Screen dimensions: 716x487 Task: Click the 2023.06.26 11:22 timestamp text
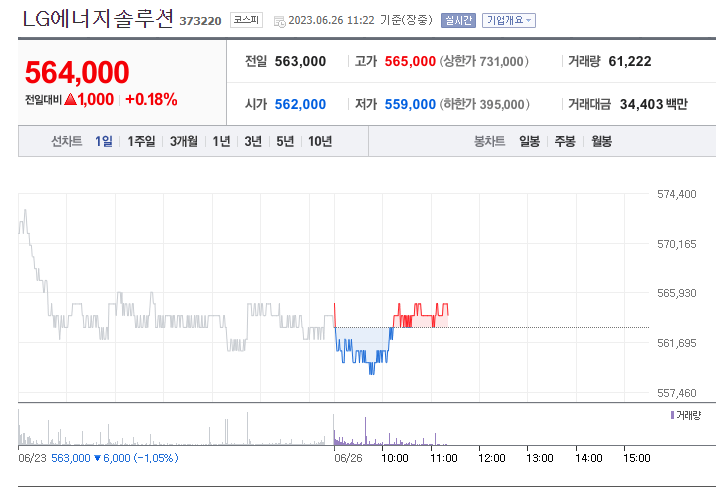click(331, 21)
